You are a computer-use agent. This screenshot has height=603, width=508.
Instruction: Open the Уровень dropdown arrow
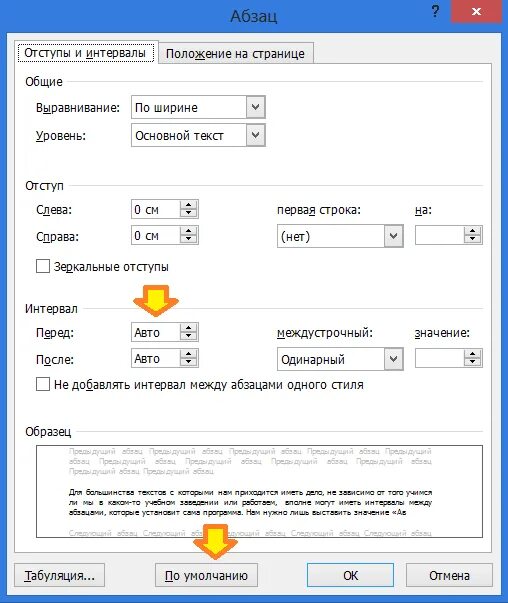pos(255,135)
